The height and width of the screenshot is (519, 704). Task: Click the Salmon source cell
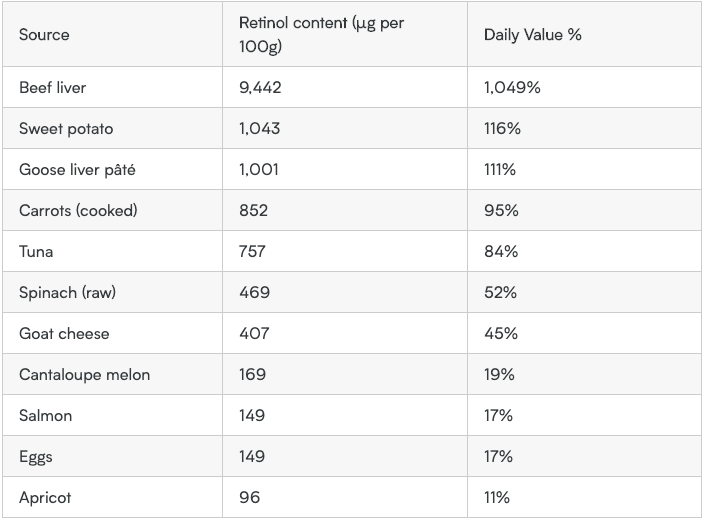pos(112,415)
